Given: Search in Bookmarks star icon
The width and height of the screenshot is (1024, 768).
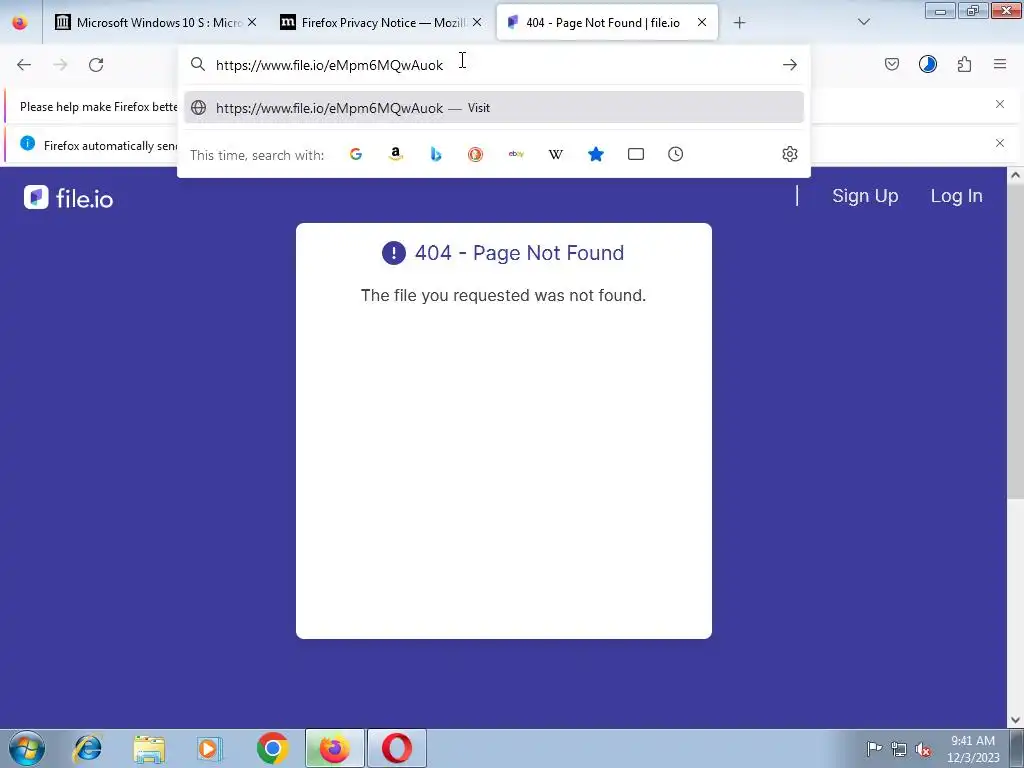Looking at the screenshot, I should [596, 154].
